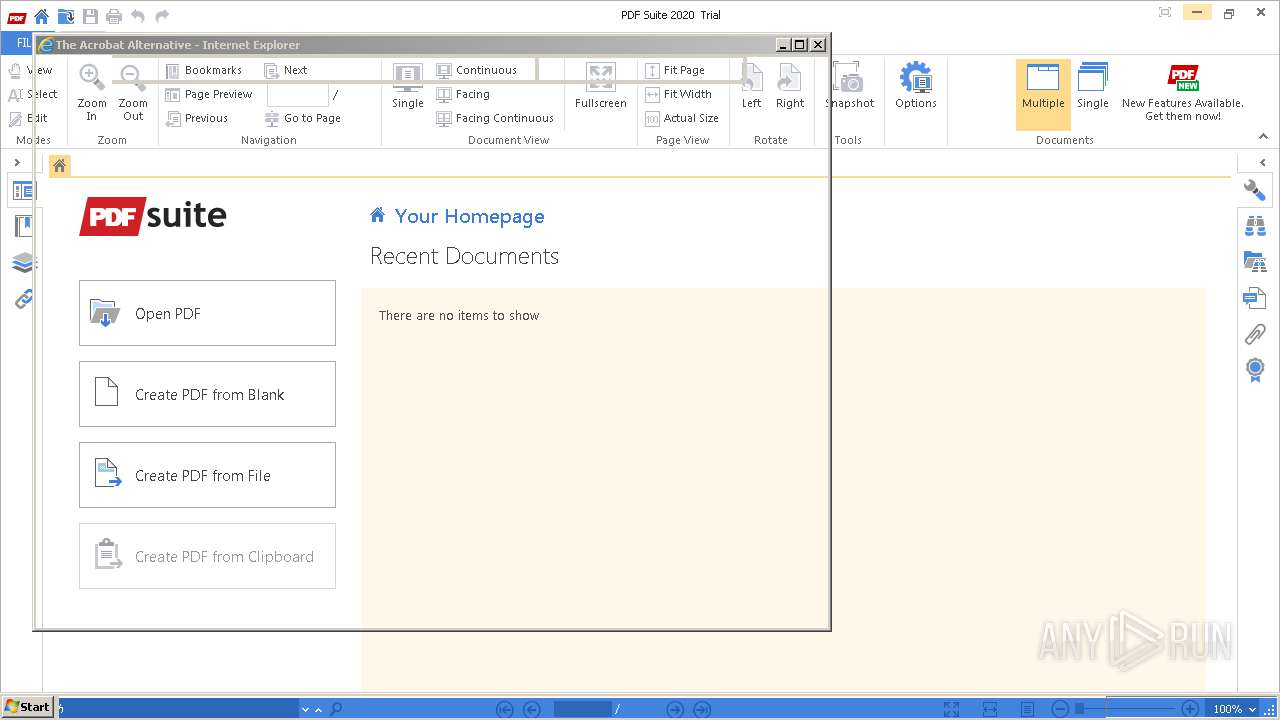Click the Zoom In magnifier tool

[92, 92]
